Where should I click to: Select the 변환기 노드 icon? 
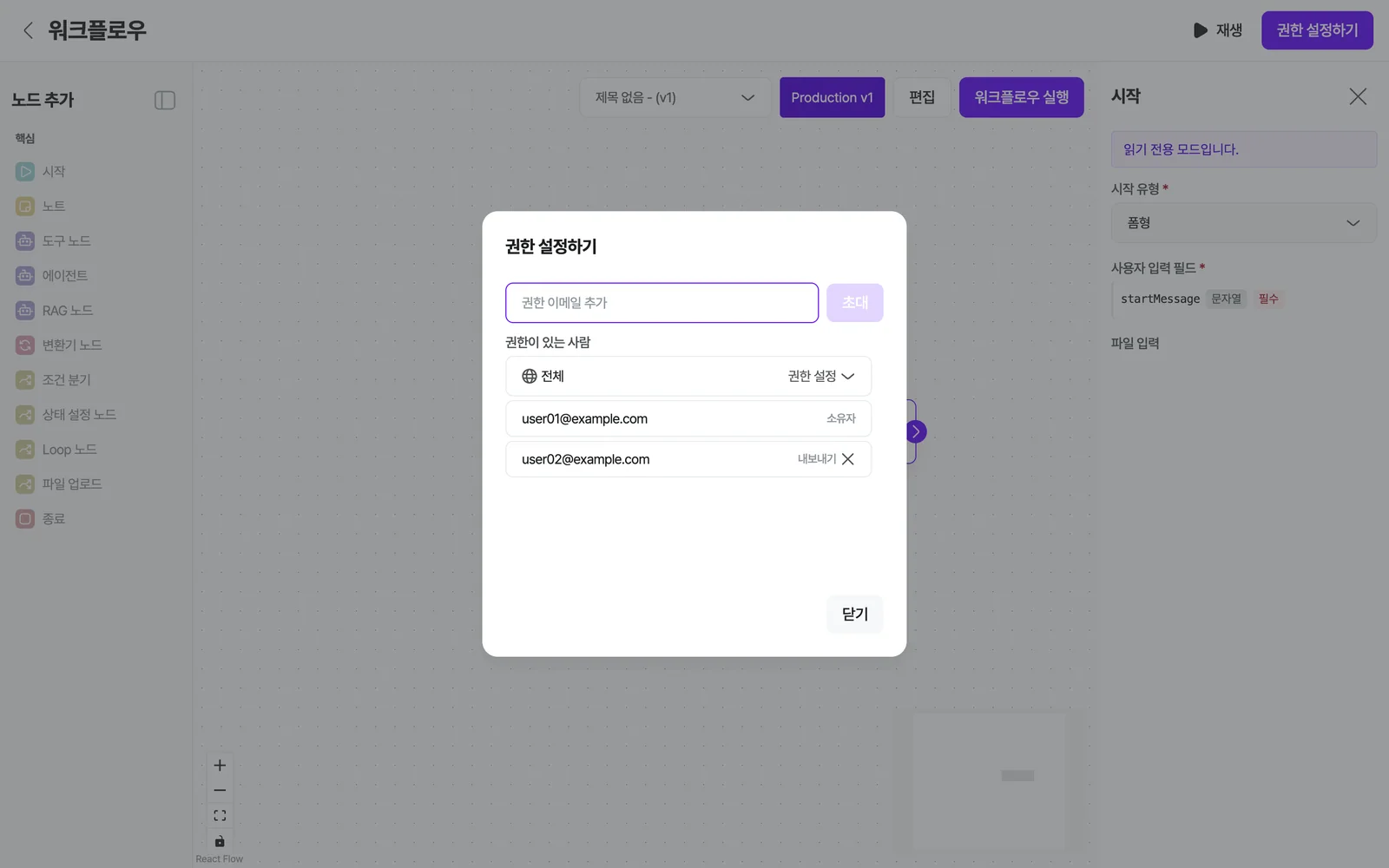pyautogui.click(x=25, y=345)
